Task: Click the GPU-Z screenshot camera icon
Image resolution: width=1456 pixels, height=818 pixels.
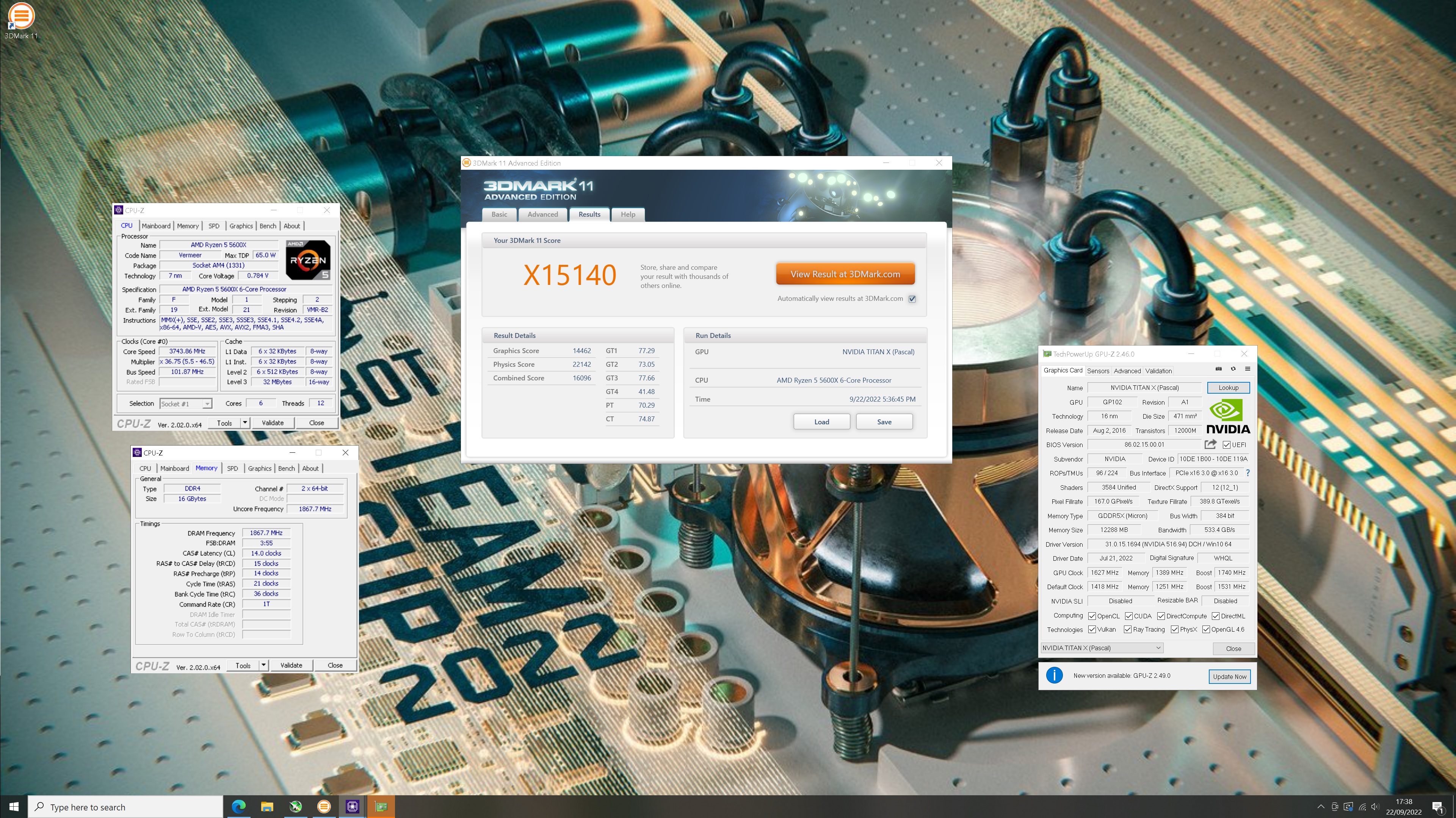Action: (x=1219, y=369)
